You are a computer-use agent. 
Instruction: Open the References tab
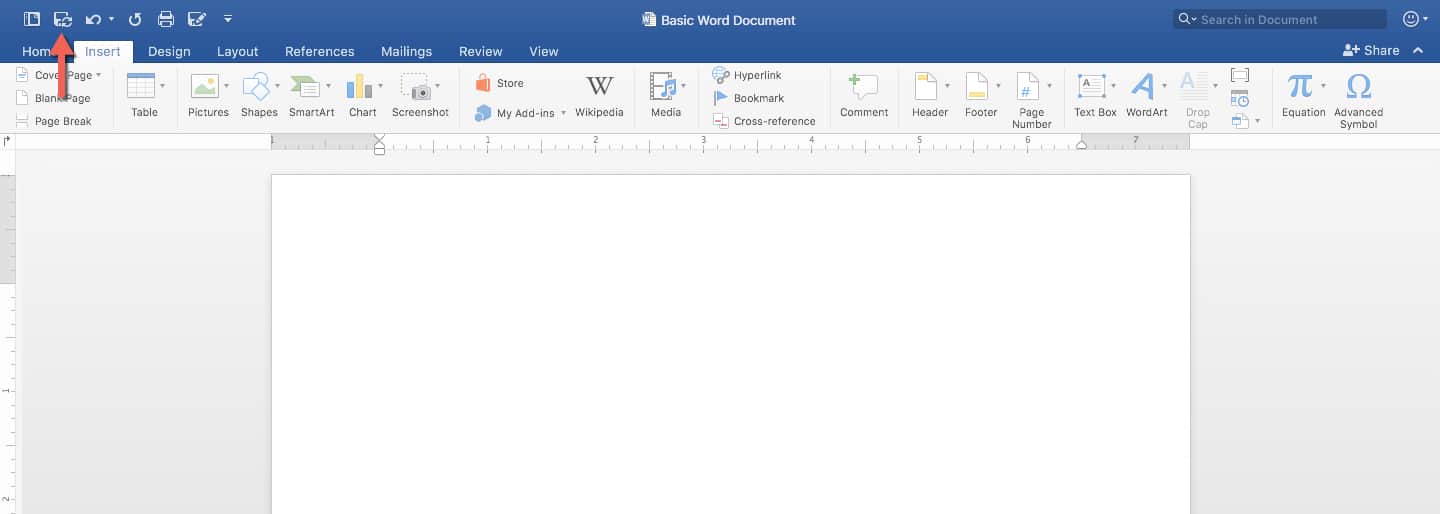coord(319,51)
